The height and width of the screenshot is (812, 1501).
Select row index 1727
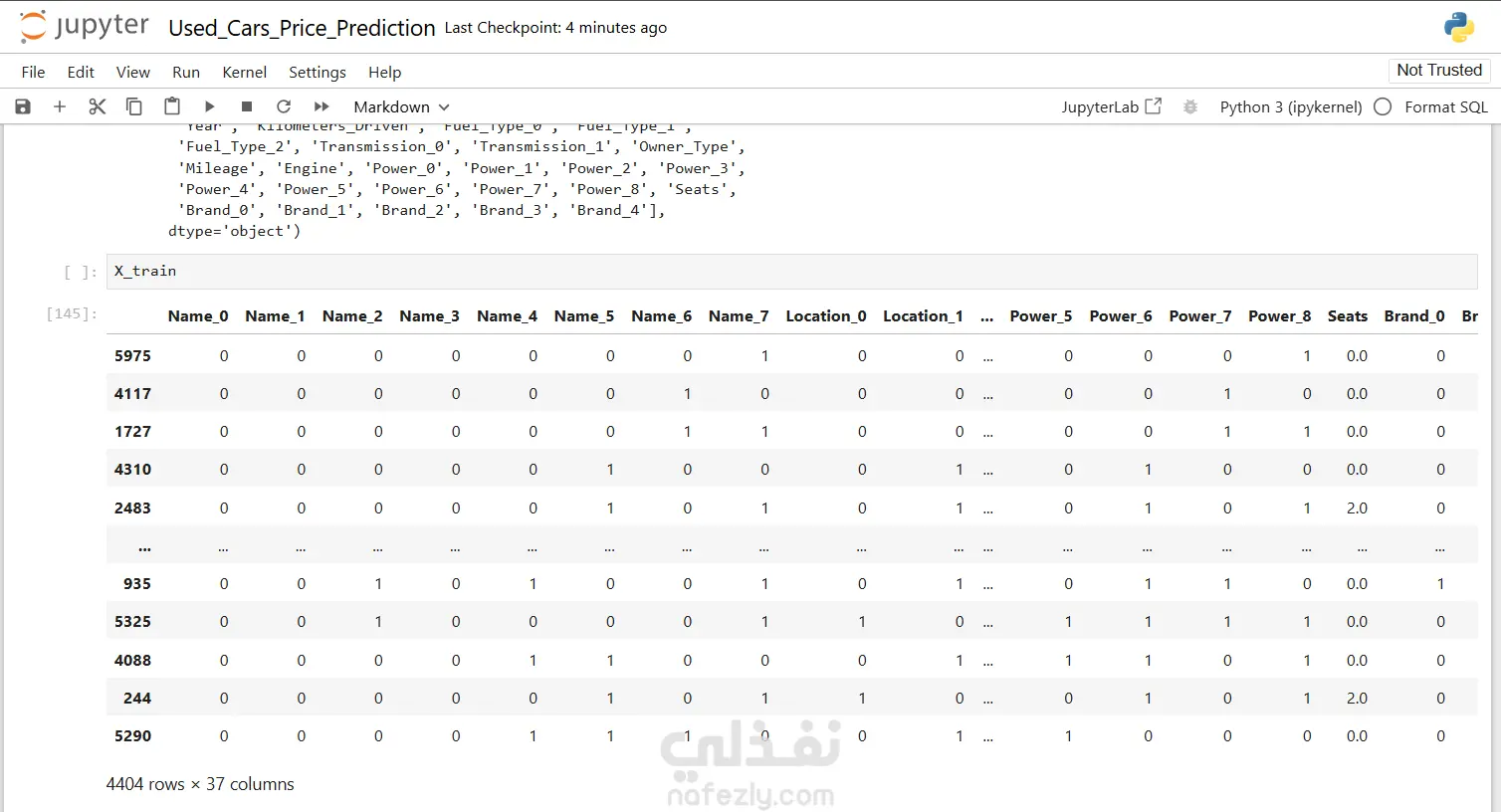[x=132, y=431]
